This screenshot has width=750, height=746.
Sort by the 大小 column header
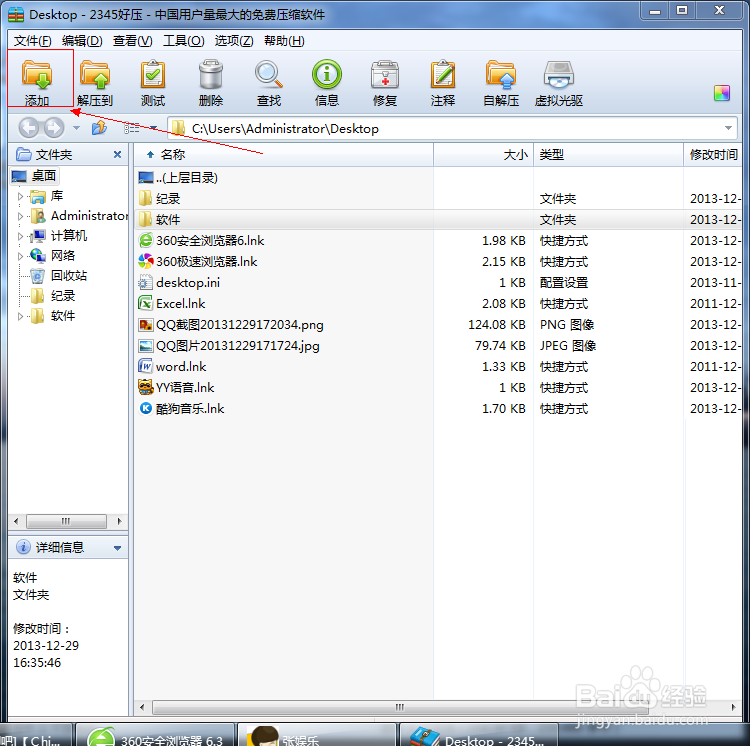pos(484,154)
